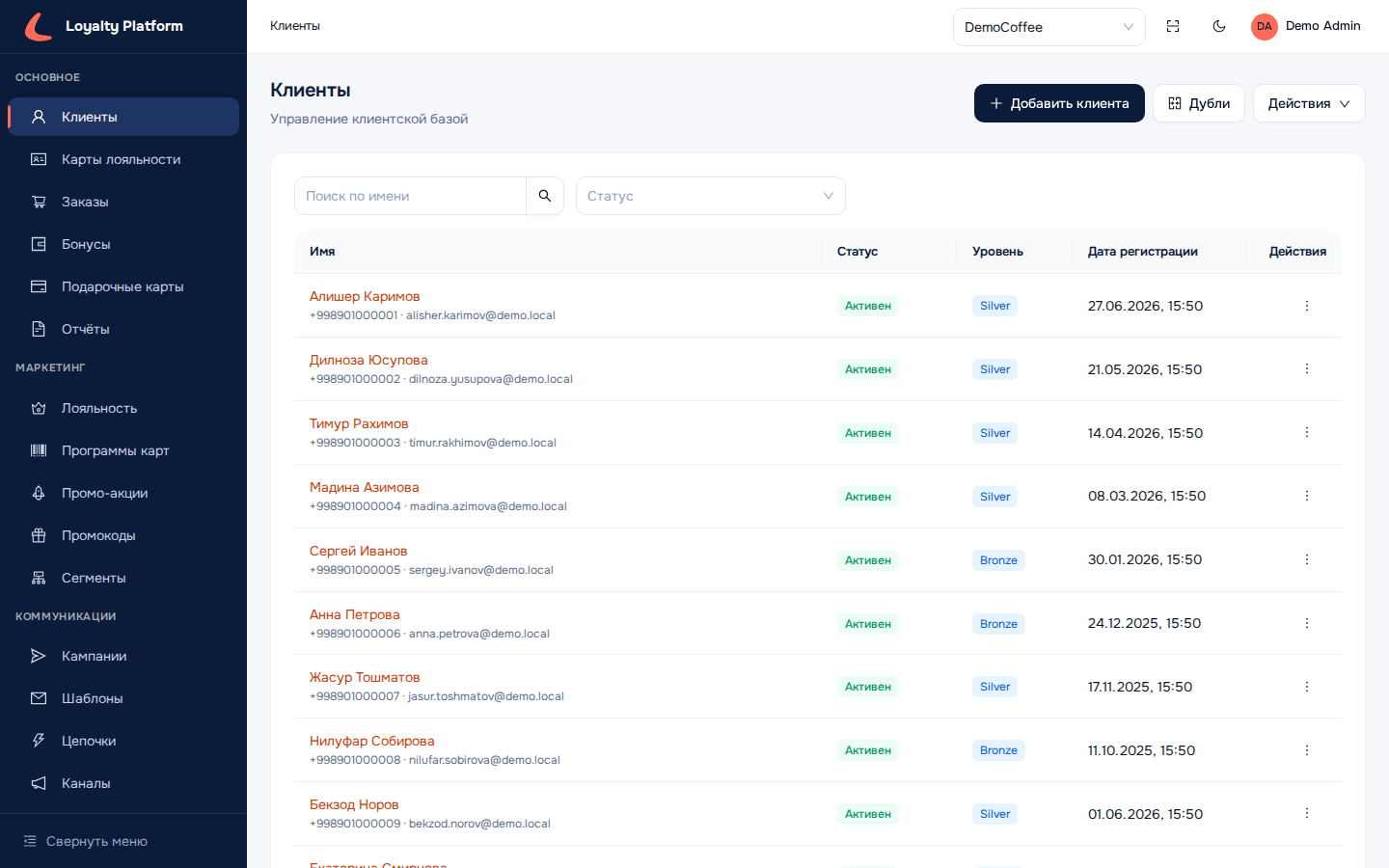Click the DA user avatar

coord(1265,26)
